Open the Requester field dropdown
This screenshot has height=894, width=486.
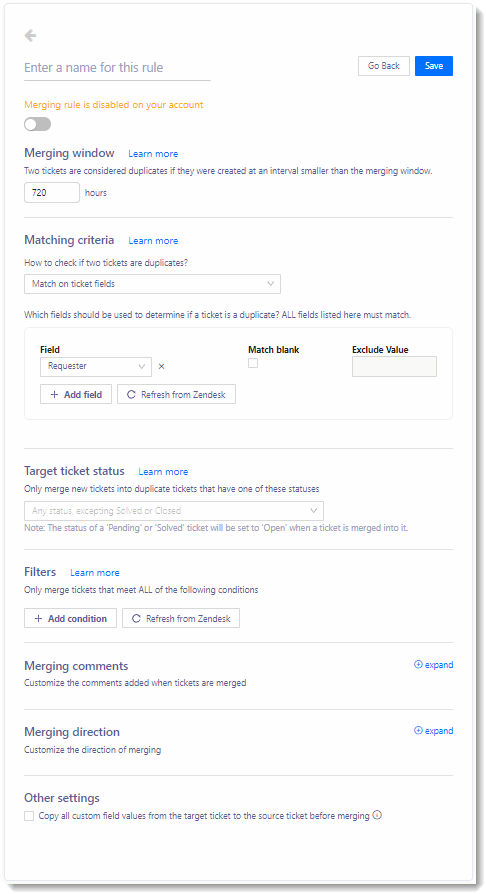pos(96,367)
